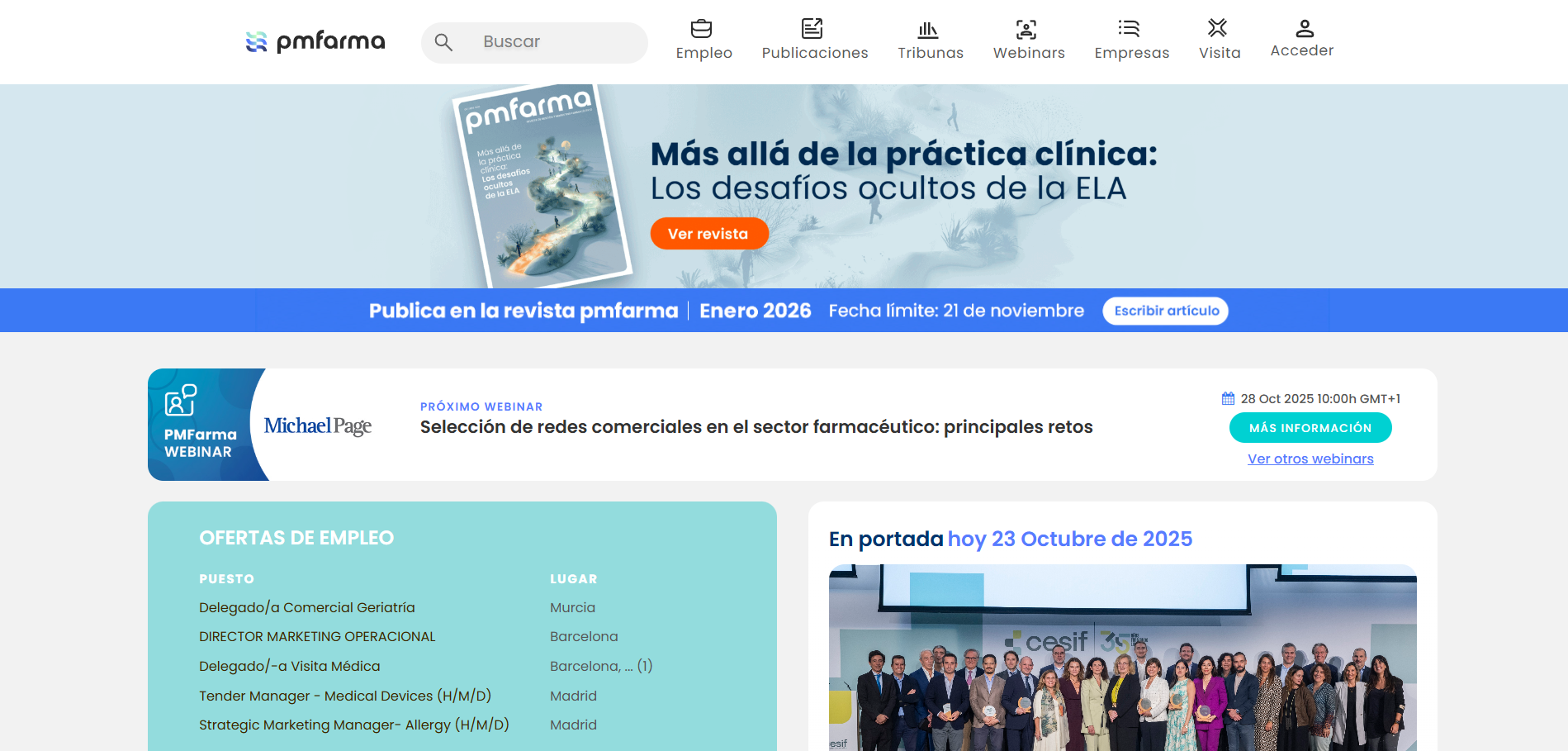Select the Empleo briefcase icon
This screenshot has height=751, width=1568.
703,28
